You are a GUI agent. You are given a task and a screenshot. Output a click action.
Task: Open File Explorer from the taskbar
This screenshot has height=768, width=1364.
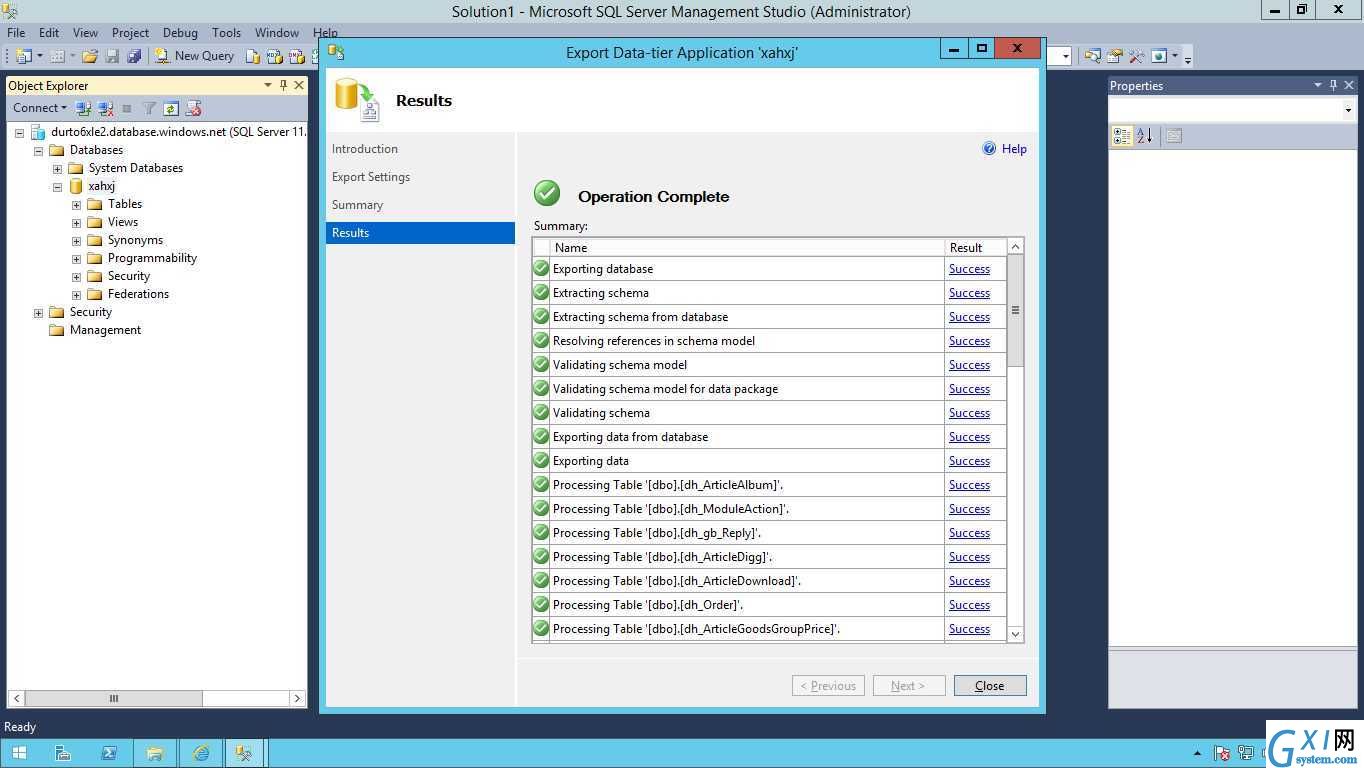point(155,753)
